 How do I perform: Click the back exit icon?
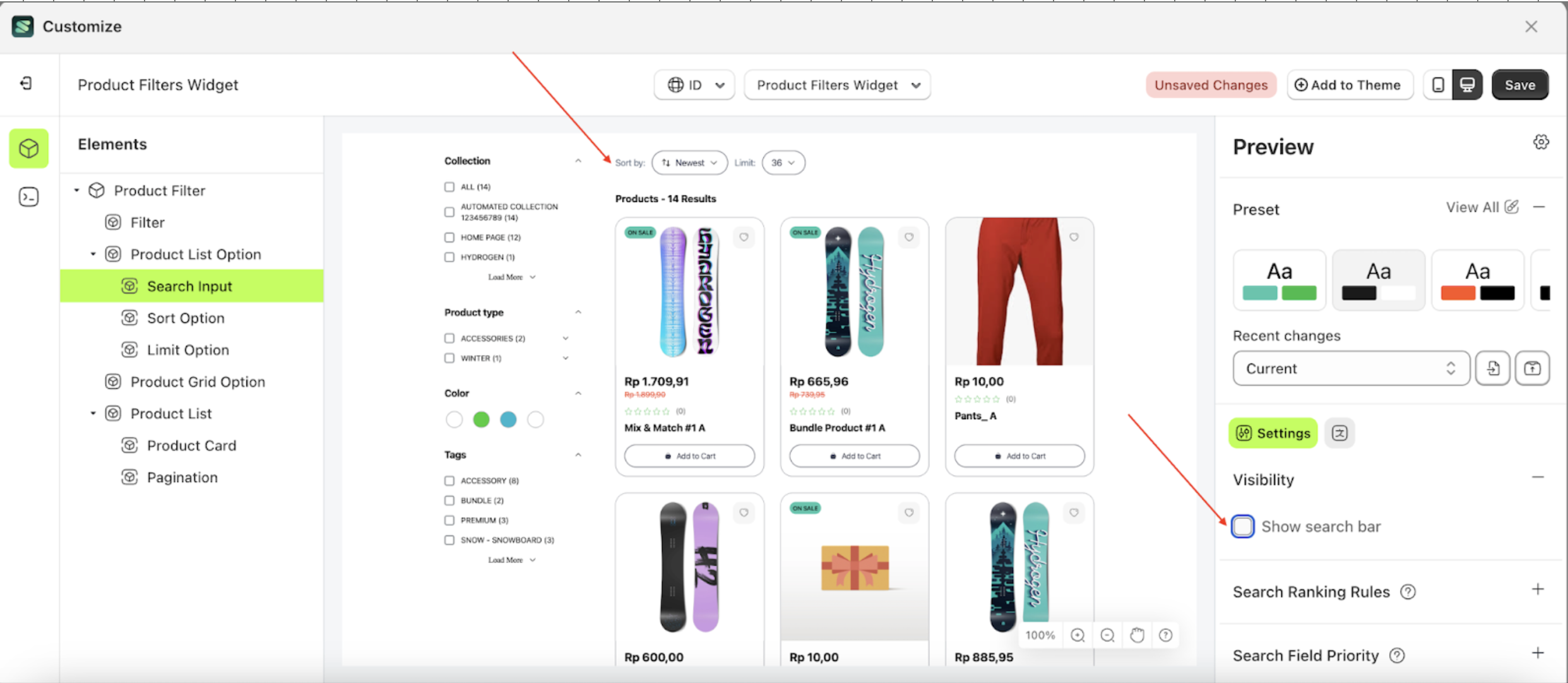[26, 83]
